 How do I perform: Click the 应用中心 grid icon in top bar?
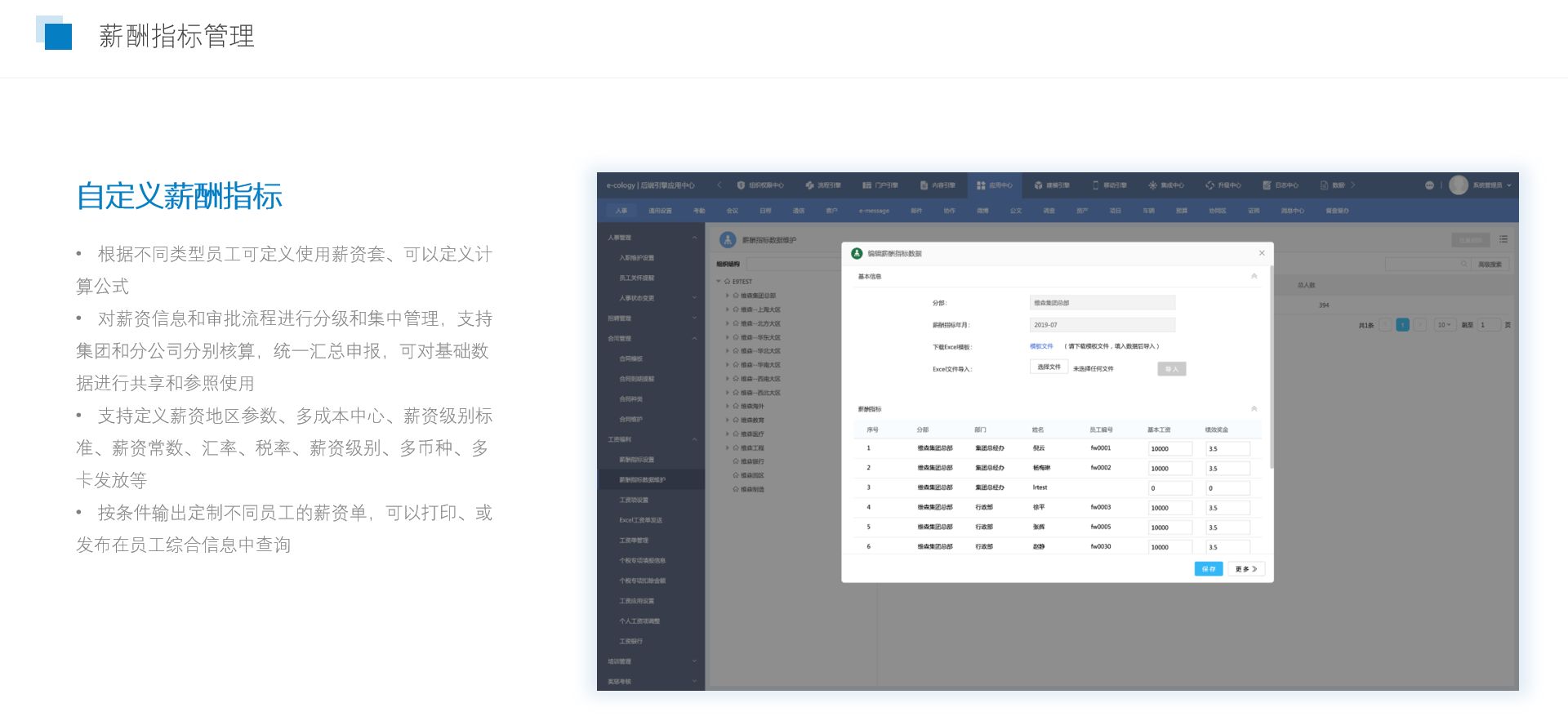[981, 185]
